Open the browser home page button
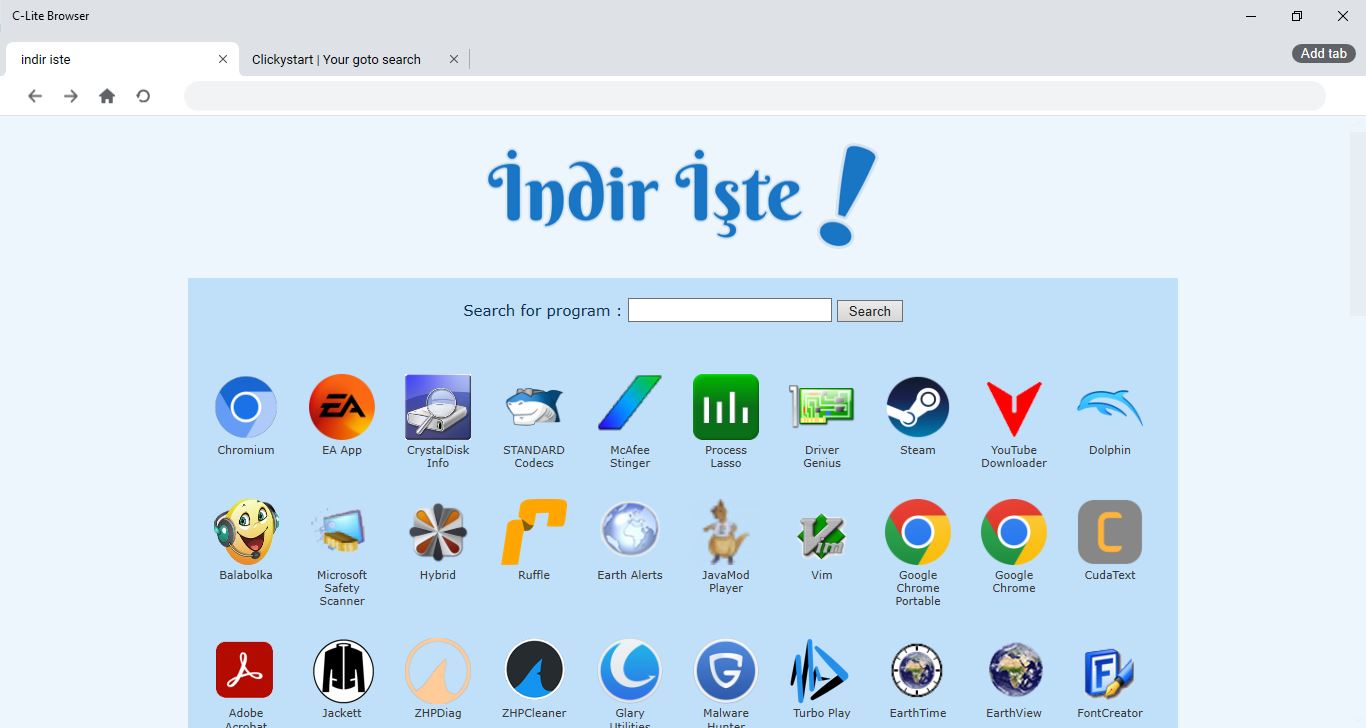The width and height of the screenshot is (1366, 728). point(107,96)
